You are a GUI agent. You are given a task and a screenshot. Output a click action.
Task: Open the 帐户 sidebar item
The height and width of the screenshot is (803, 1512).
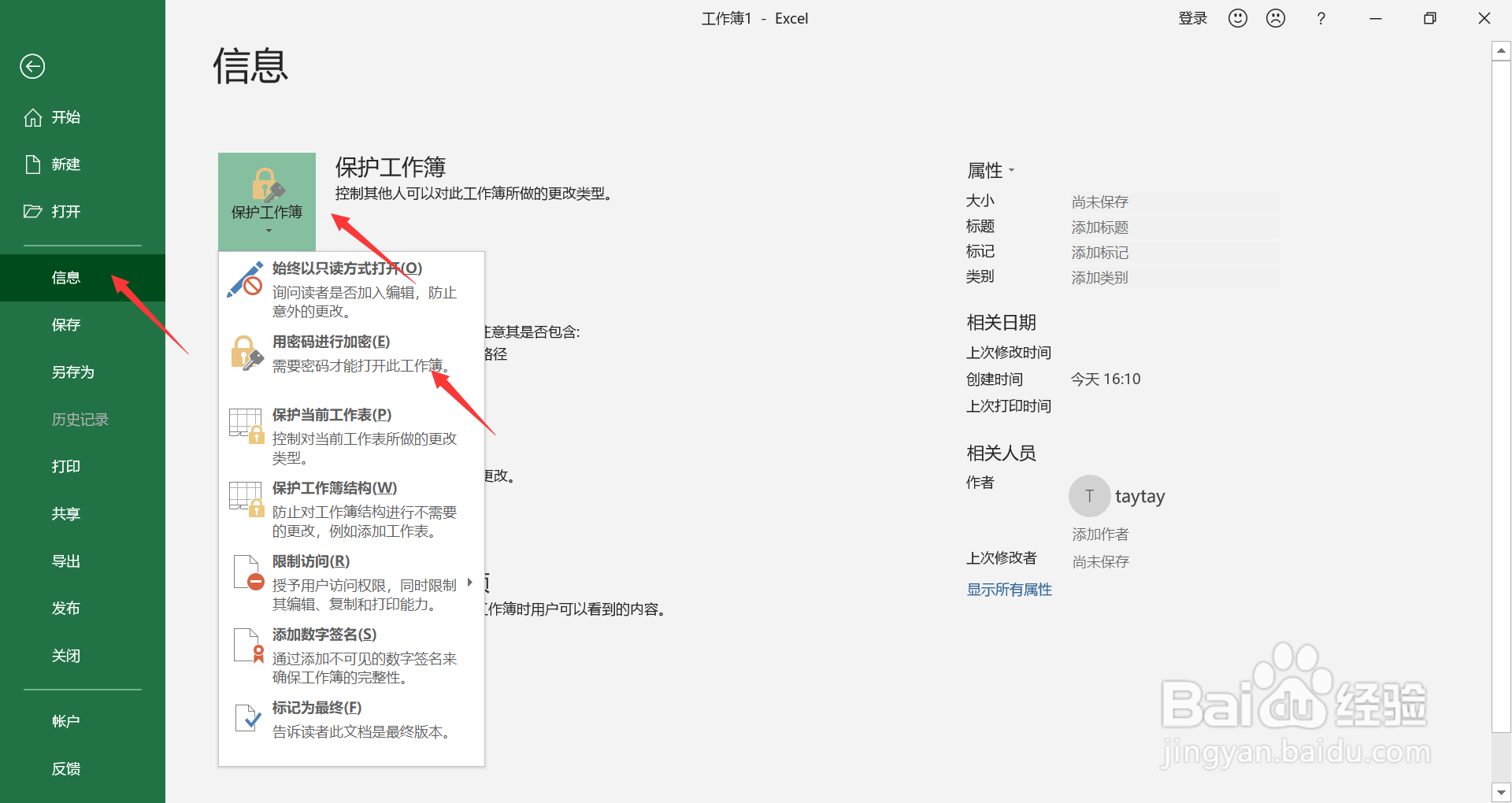(83, 722)
